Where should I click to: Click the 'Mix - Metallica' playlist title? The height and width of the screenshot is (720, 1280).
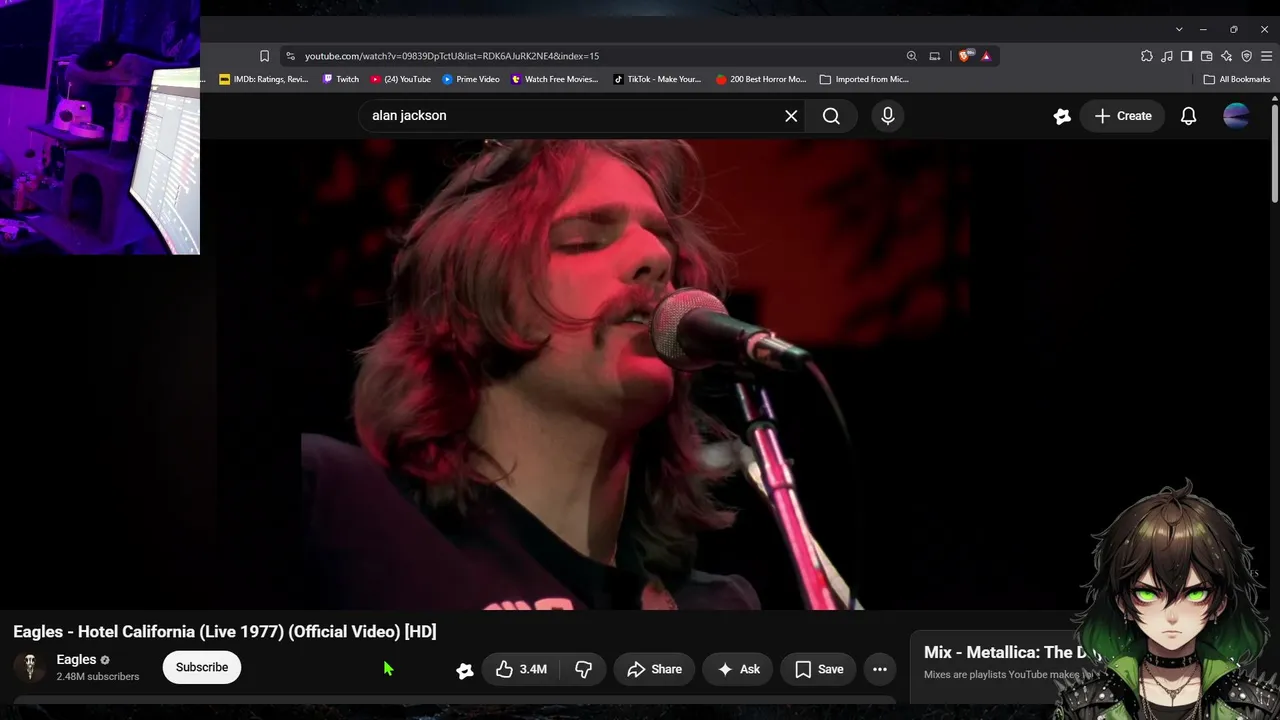(x=1010, y=652)
